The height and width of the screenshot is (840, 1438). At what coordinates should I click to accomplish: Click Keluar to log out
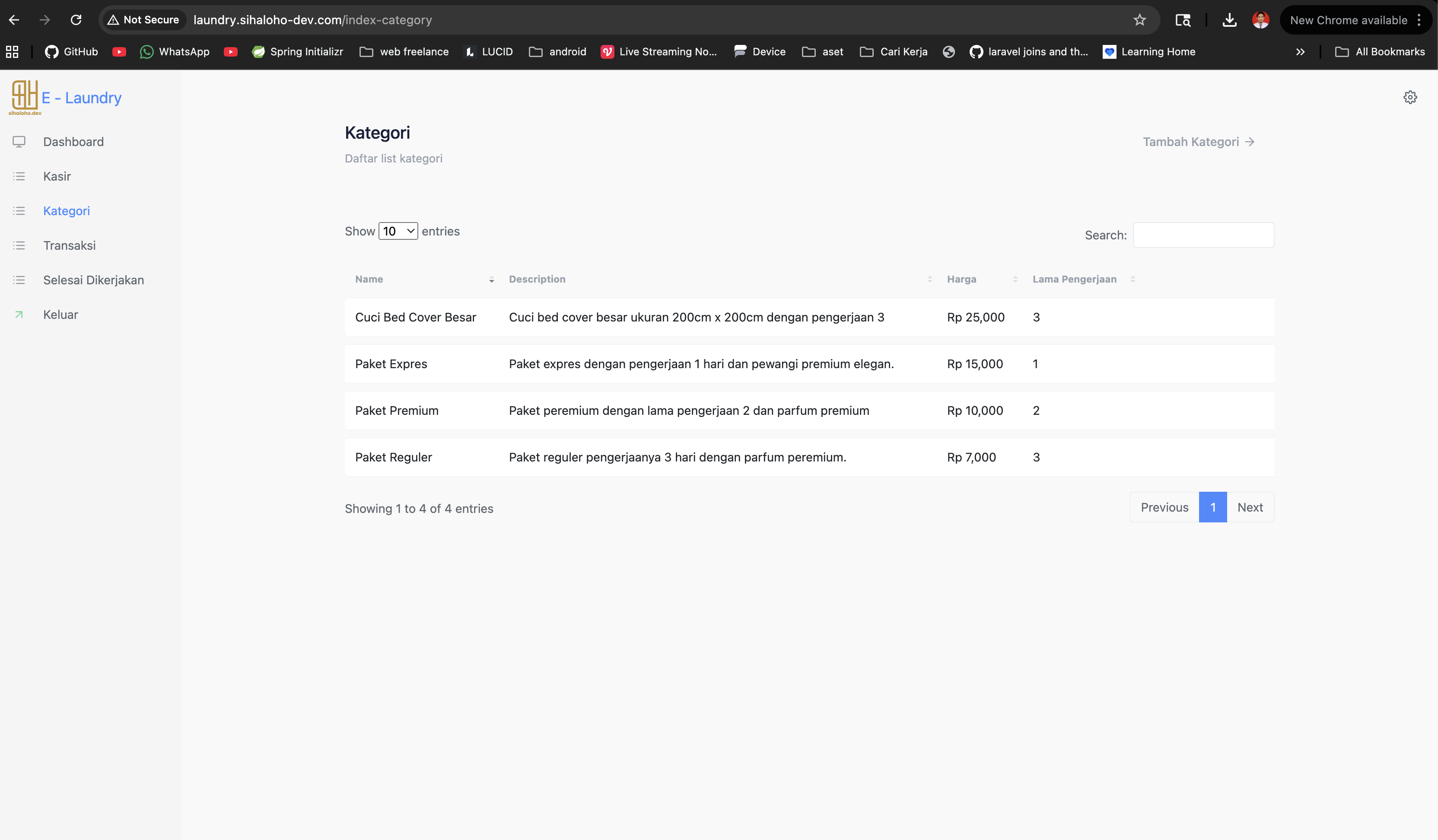click(x=60, y=315)
